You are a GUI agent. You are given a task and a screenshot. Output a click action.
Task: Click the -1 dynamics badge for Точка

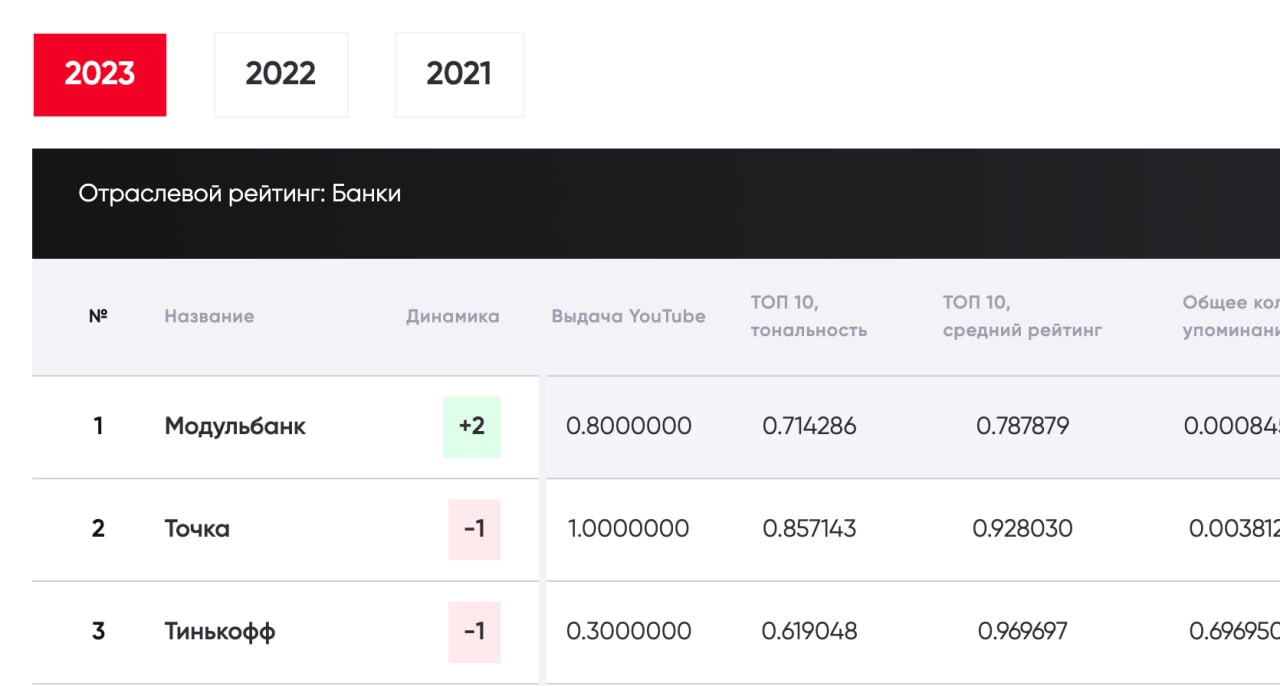[x=474, y=528]
